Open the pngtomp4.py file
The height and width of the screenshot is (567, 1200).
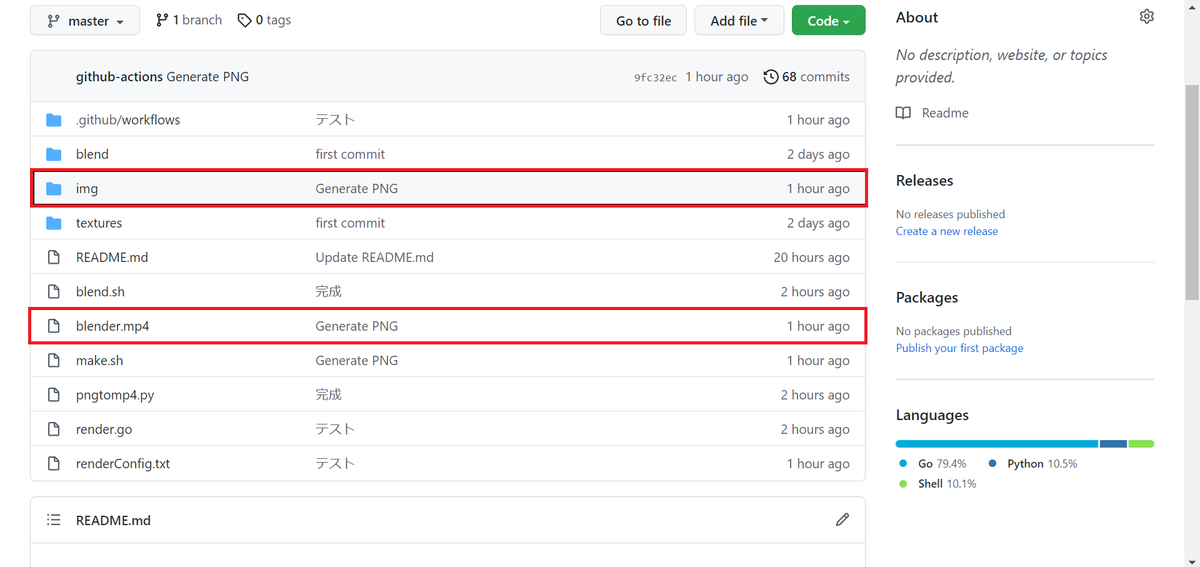[115, 395]
